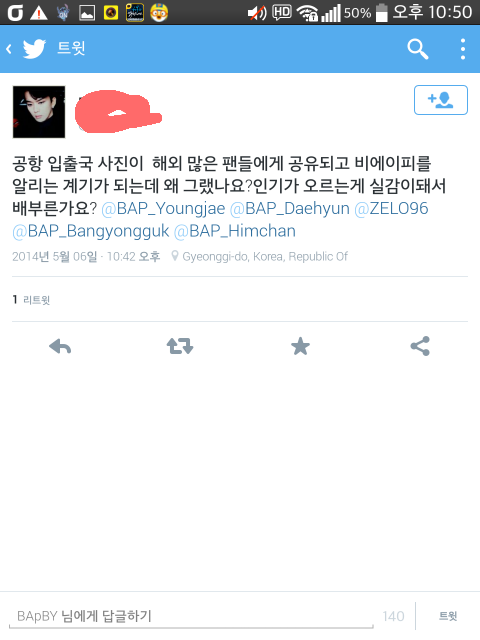
Task: Tap the 트윗 send button
Action: coord(448,616)
